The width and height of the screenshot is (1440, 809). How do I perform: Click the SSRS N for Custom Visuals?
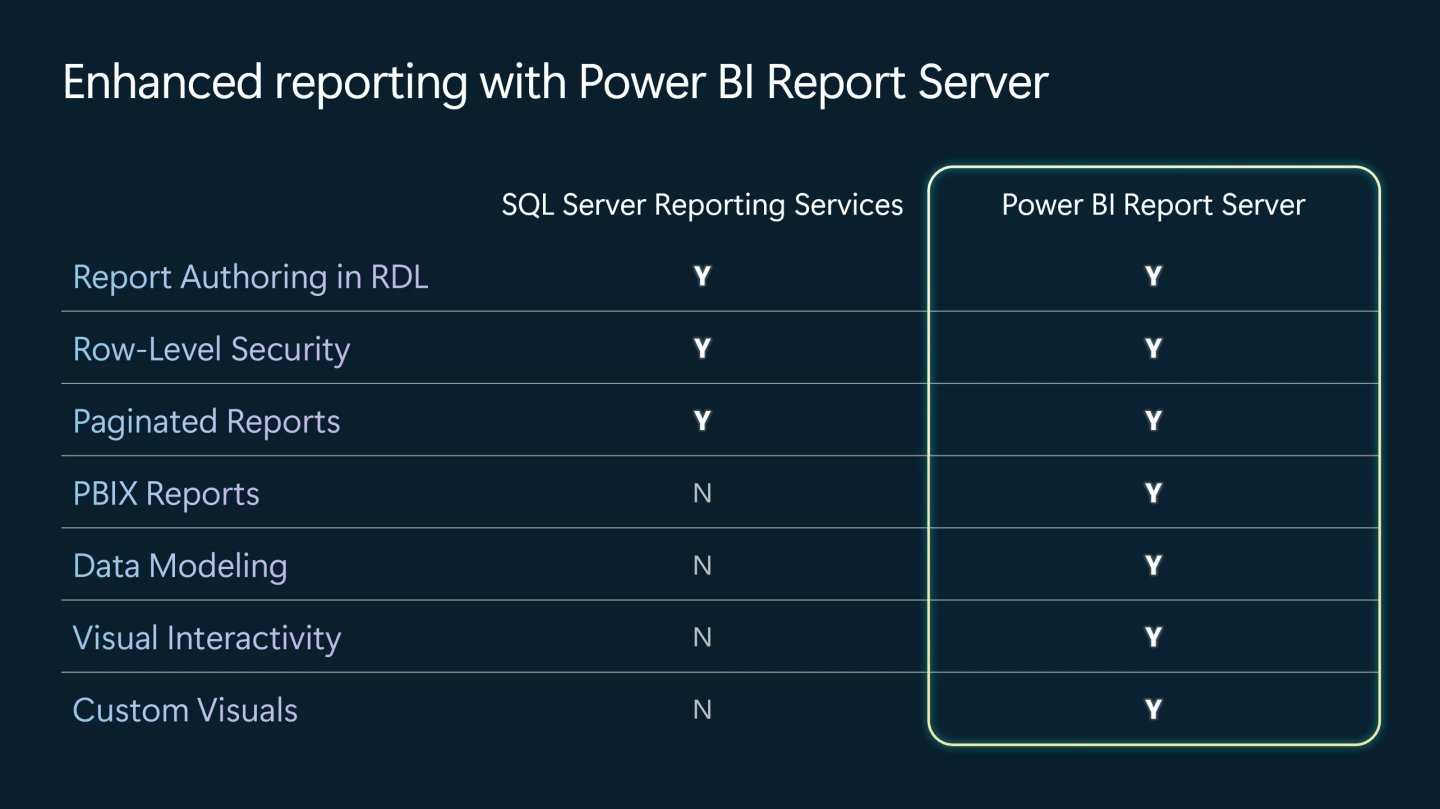(x=702, y=710)
